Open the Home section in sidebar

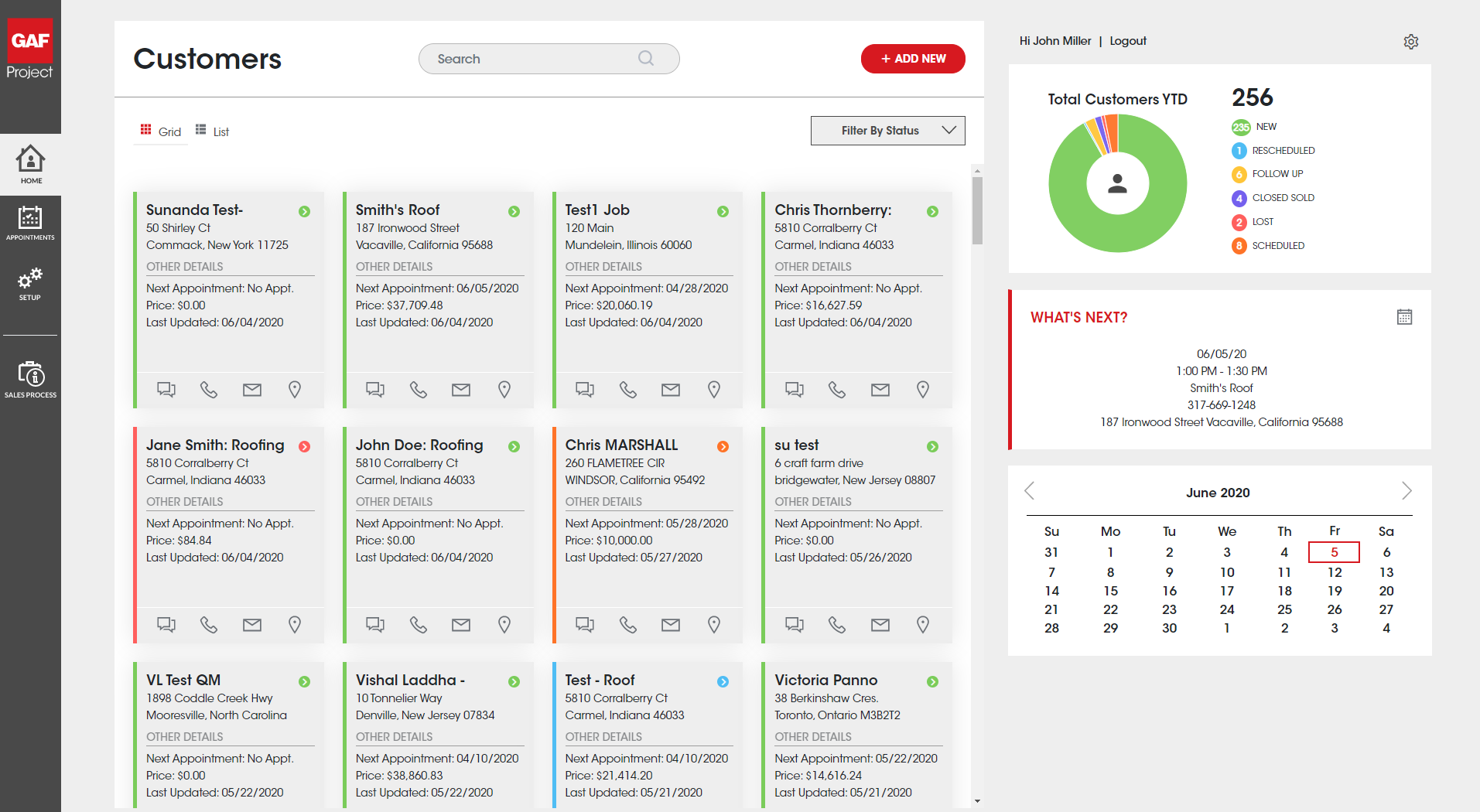[x=30, y=164]
